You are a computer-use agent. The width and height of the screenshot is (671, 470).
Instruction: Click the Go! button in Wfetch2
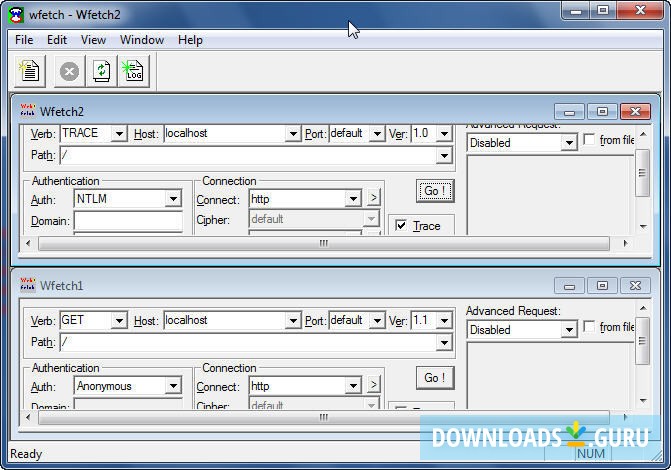pos(435,190)
